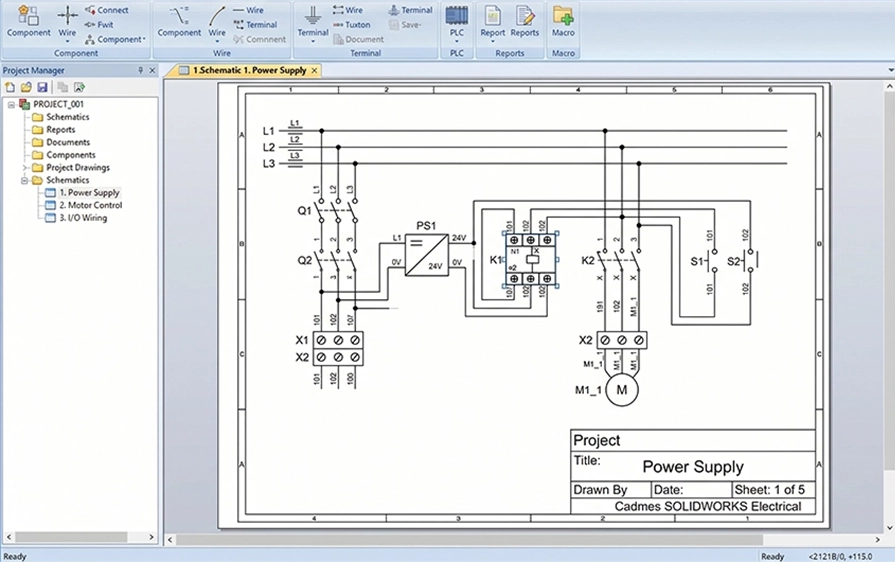Screen dimensions: 895x562
Task: Open 1. Power Supply in the tree
Action: 90,193
